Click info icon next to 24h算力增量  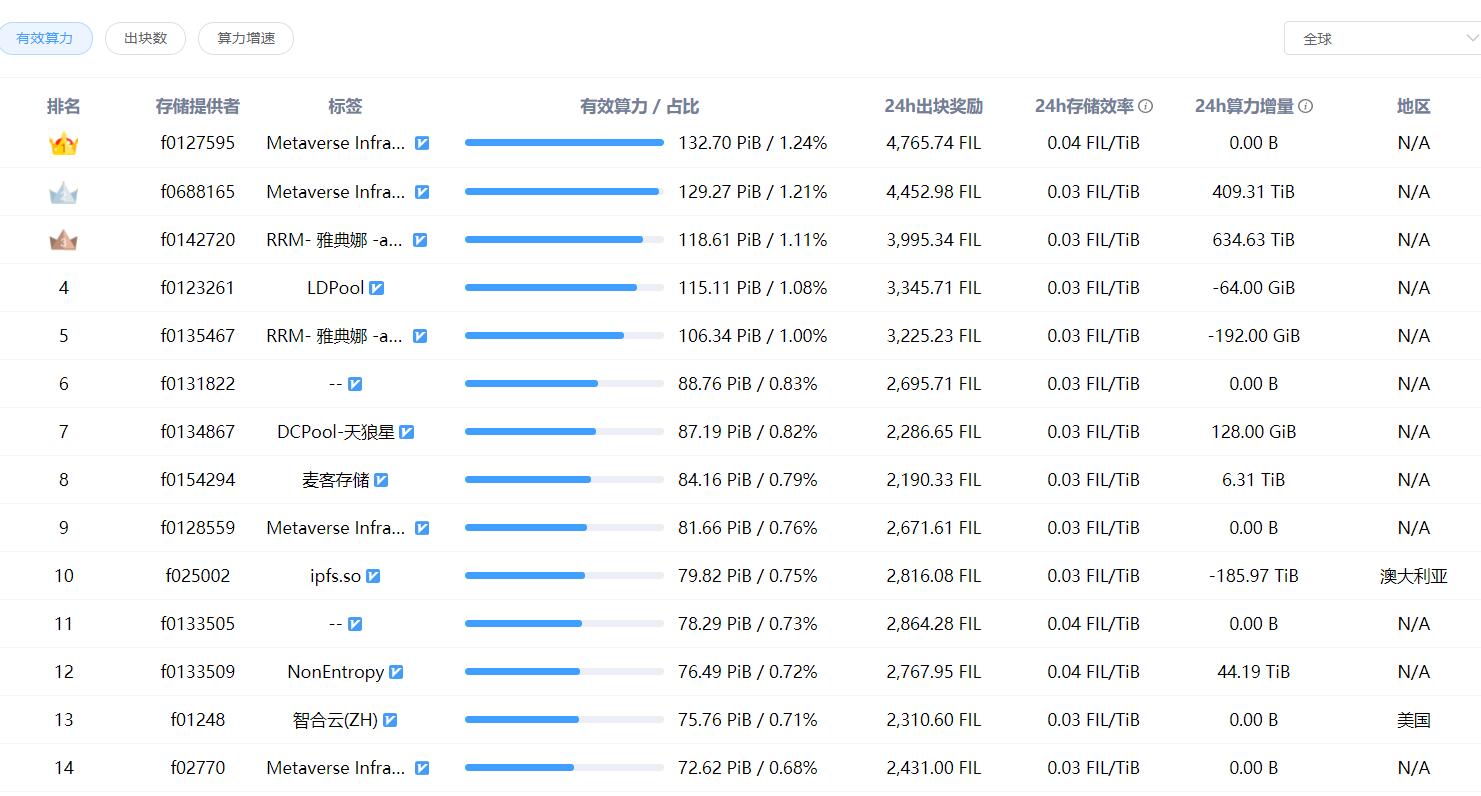point(1305,106)
